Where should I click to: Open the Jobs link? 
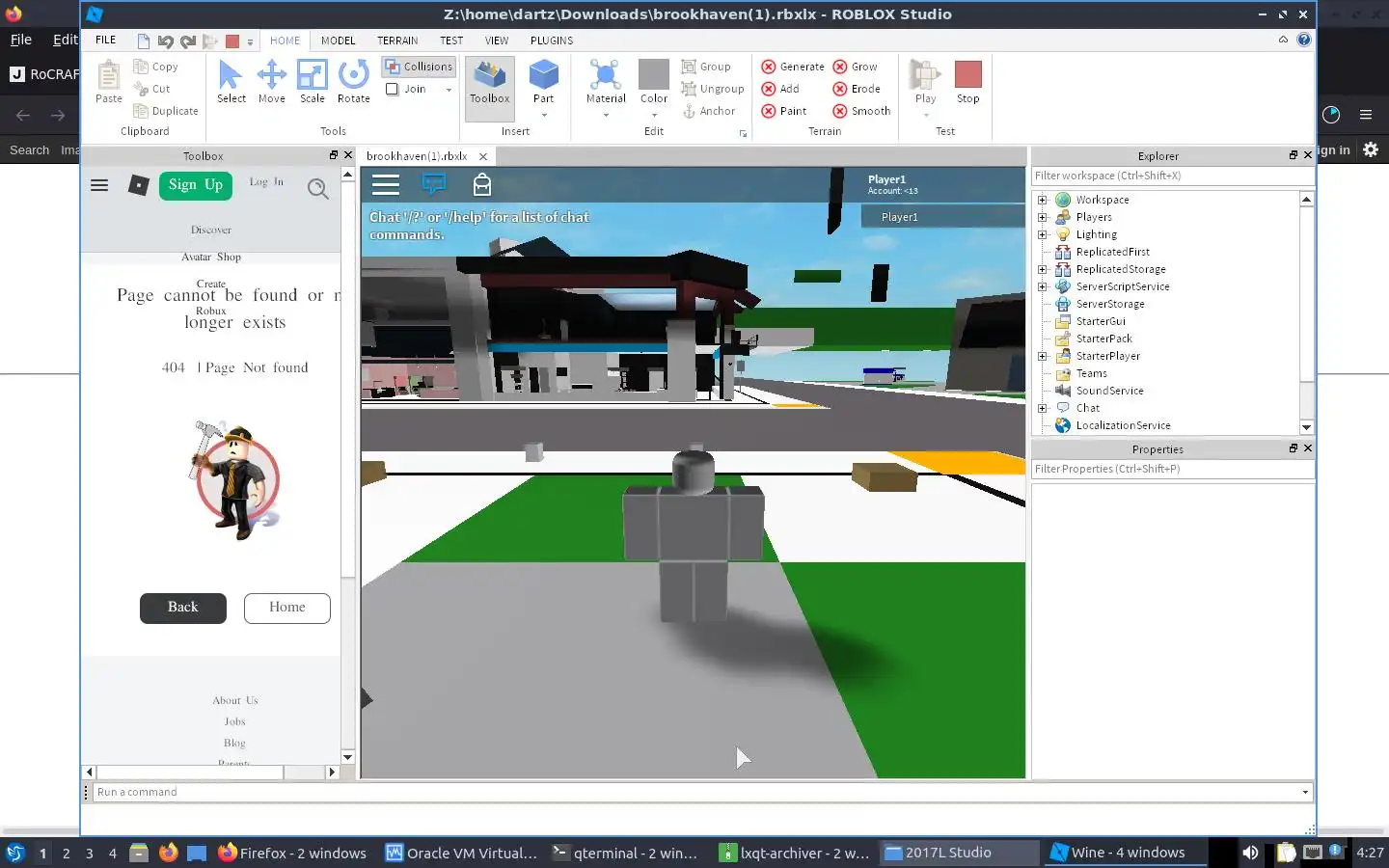coord(235,721)
